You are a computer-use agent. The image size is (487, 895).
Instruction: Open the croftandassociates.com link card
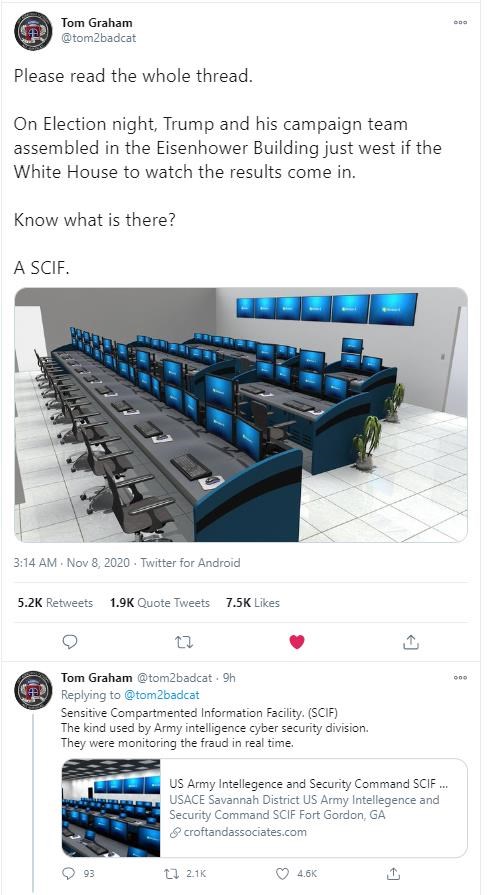pos(265,808)
